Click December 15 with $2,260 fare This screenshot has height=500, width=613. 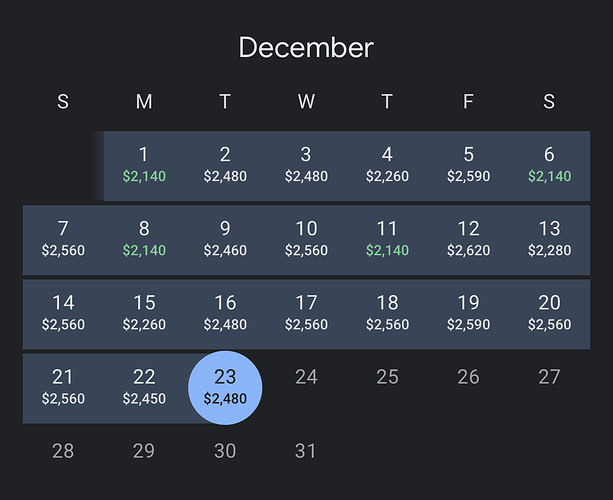click(144, 313)
